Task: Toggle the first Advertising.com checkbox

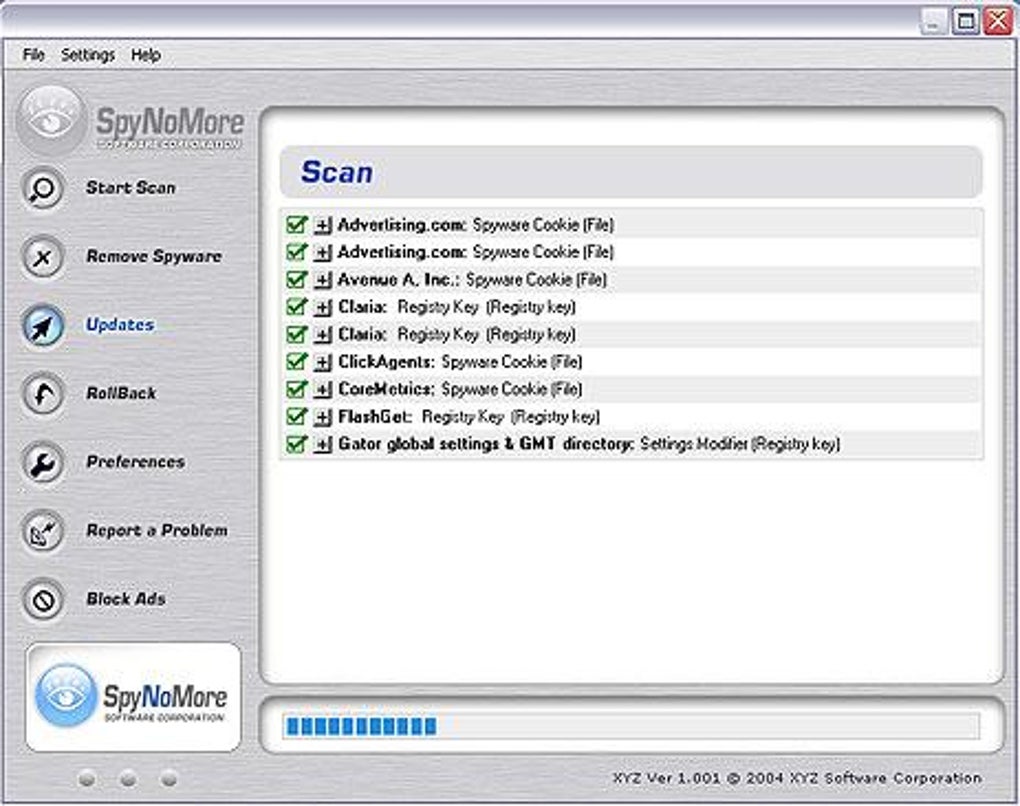Action: coord(296,224)
